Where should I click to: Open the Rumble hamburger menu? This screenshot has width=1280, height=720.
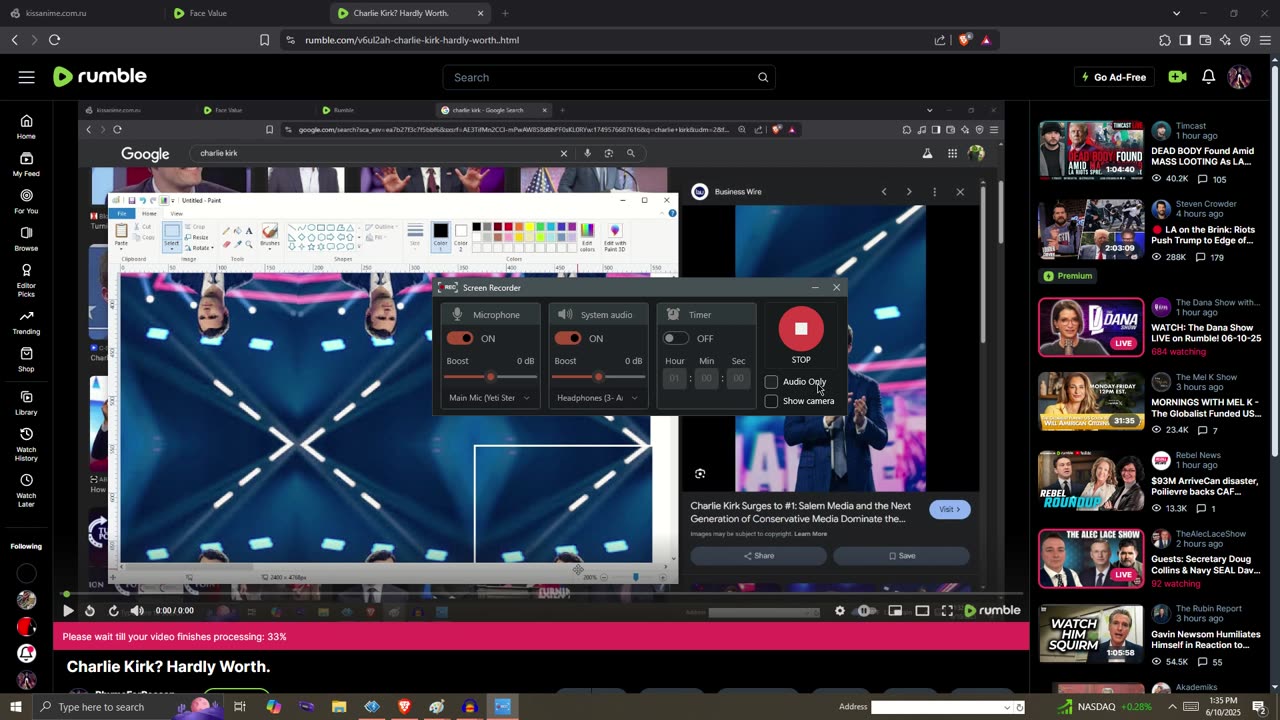point(26,77)
